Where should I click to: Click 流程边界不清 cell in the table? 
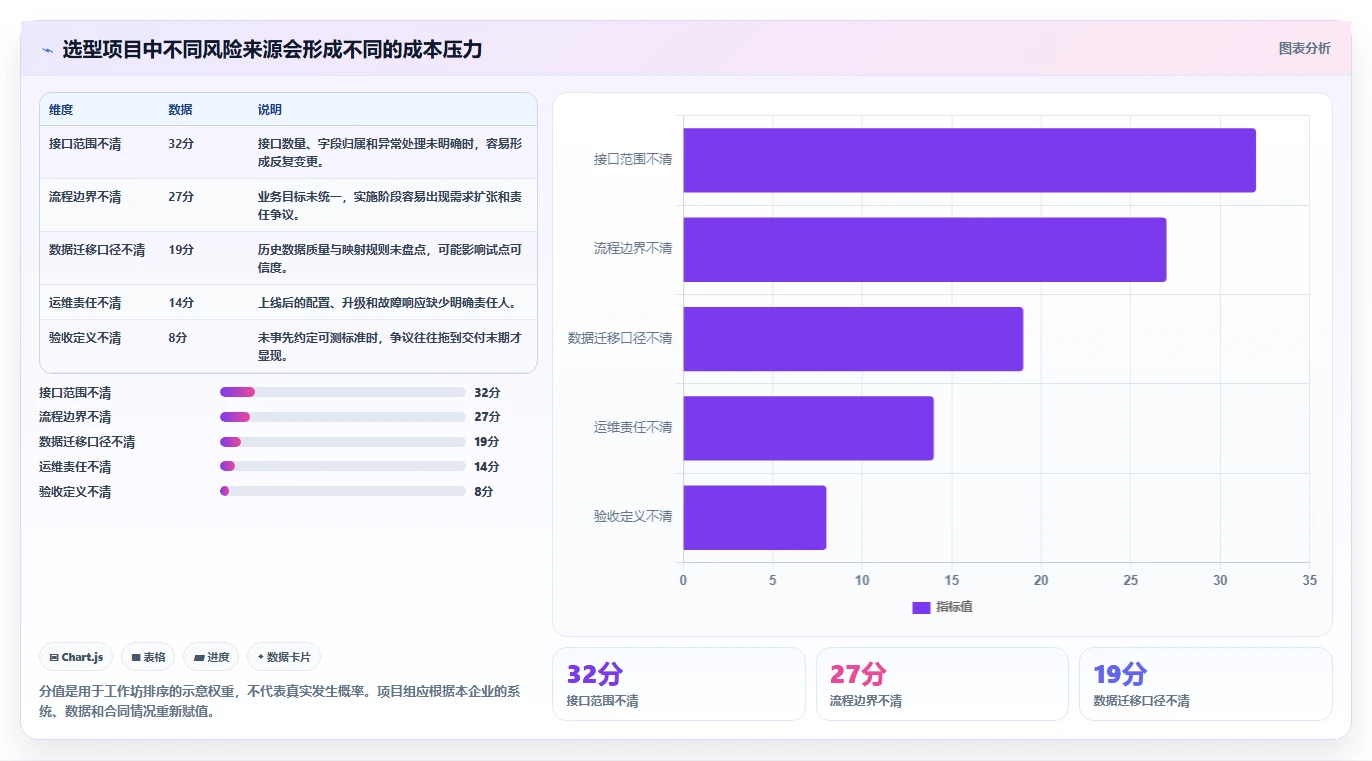pos(85,197)
